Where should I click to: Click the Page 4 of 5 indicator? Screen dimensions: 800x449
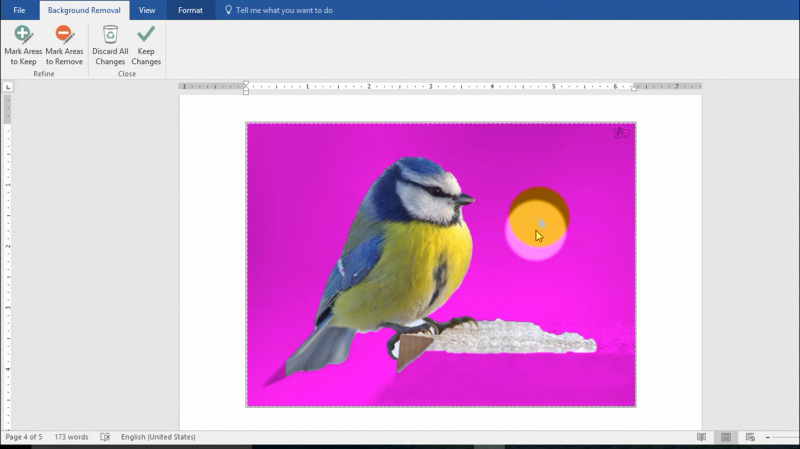point(24,437)
